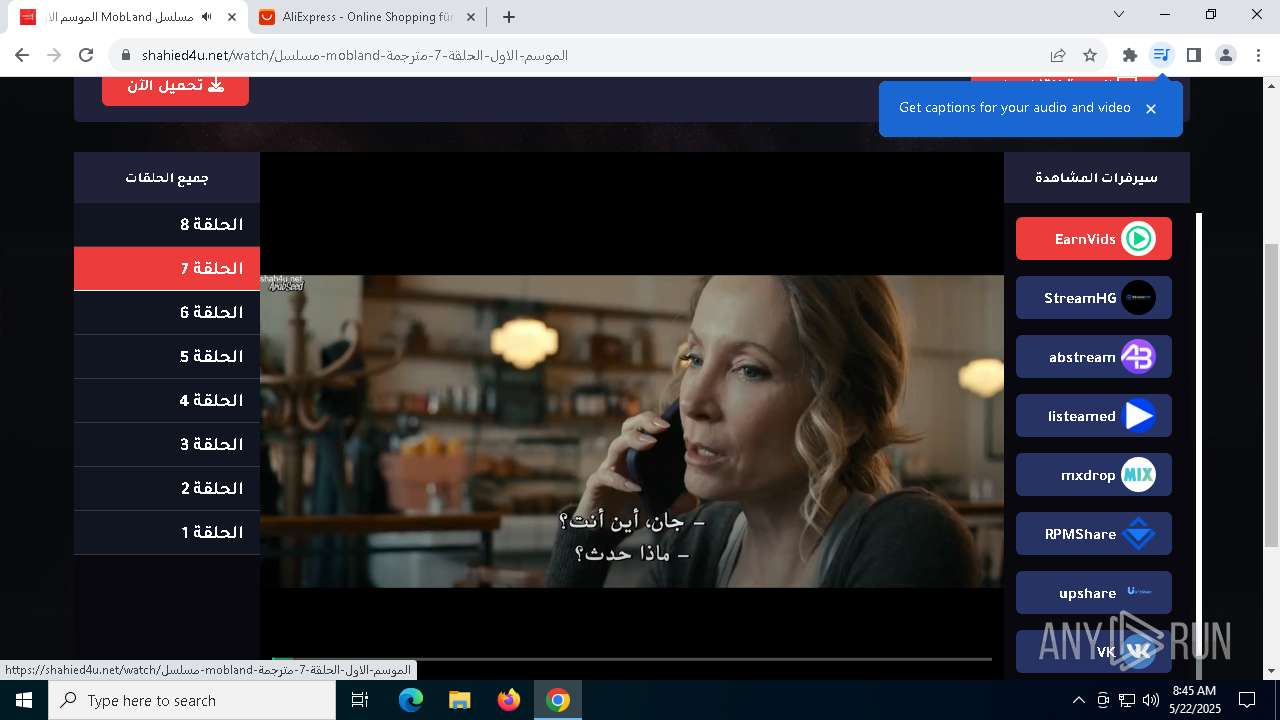The width and height of the screenshot is (1280, 720).
Task: Open episode الحلقة 8
Action: [167, 225]
